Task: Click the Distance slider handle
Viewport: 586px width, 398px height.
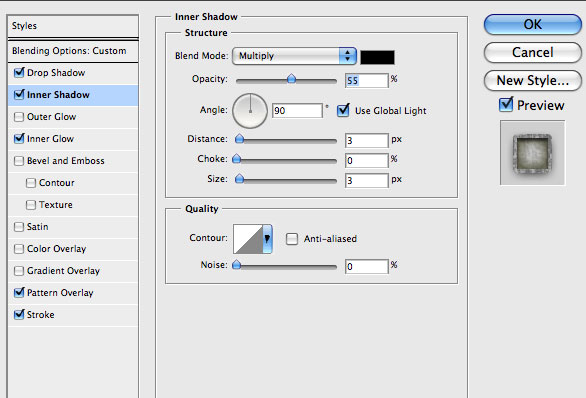Action: pos(240,139)
